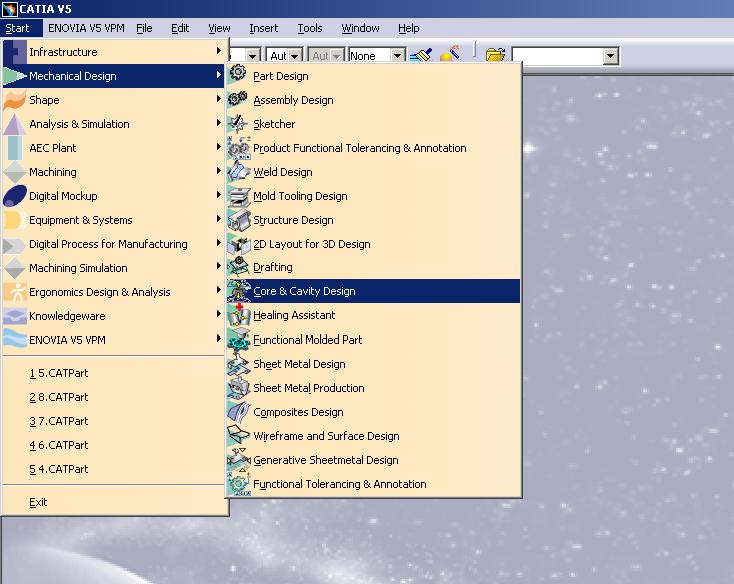Select Digital Process for Manufacturing entry
Screen dimensions: 734x584
(114, 244)
